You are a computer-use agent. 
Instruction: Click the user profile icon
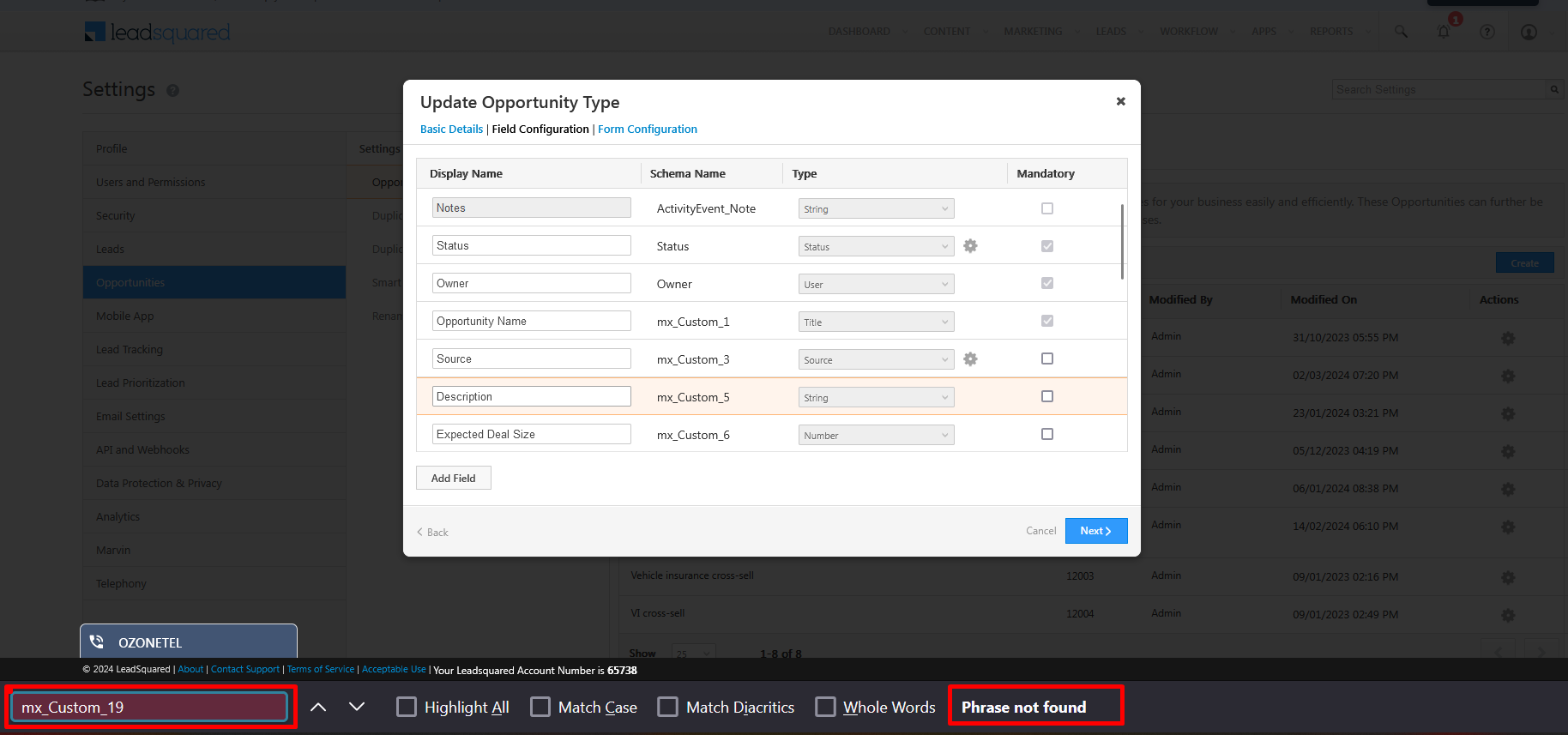tap(1529, 32)
